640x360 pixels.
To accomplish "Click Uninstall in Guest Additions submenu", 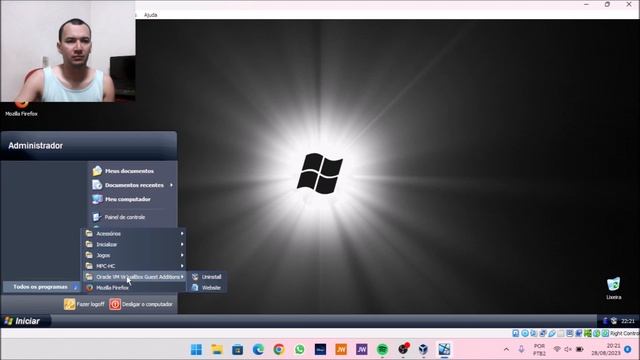I will [207, 277].
